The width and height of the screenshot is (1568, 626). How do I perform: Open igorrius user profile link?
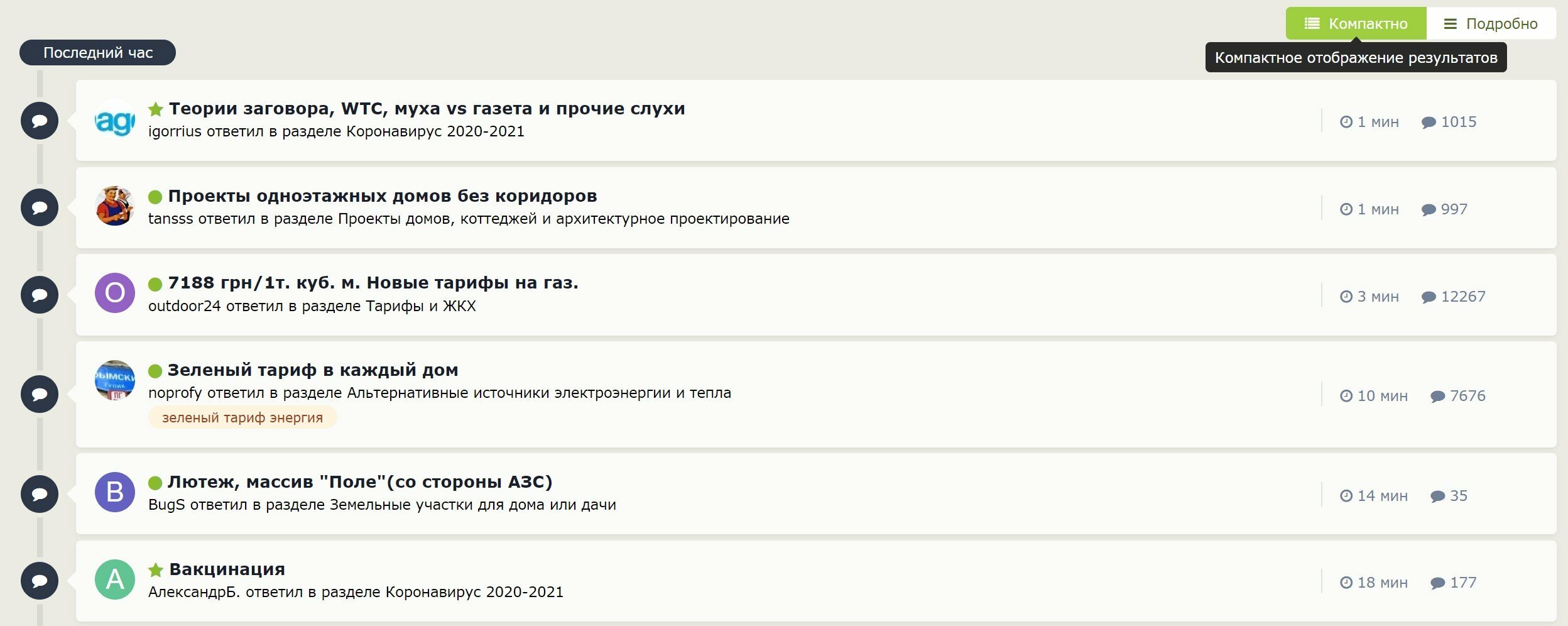click(175, 131)
